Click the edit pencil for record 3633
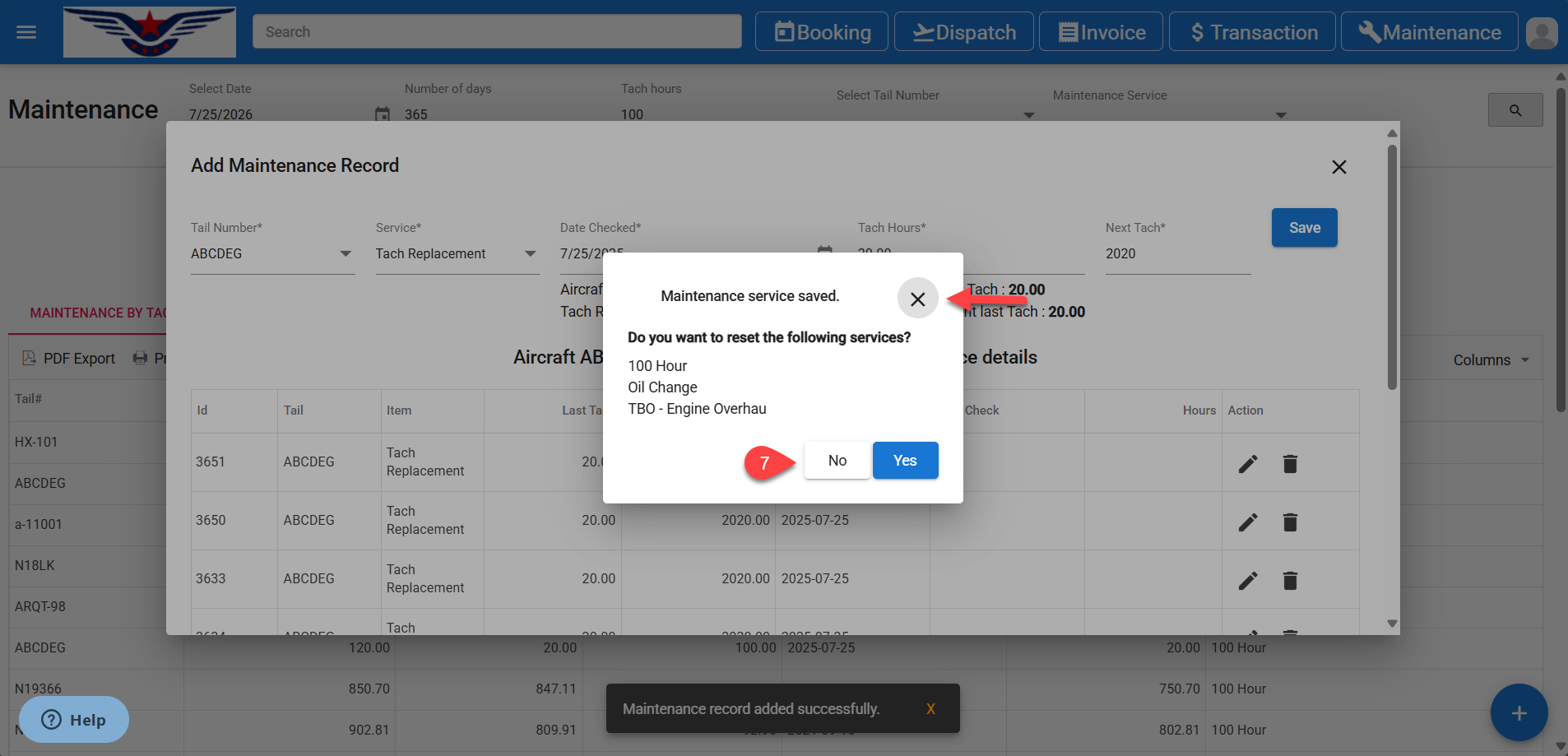1568x756 pixels. (x=1247, y=581)
